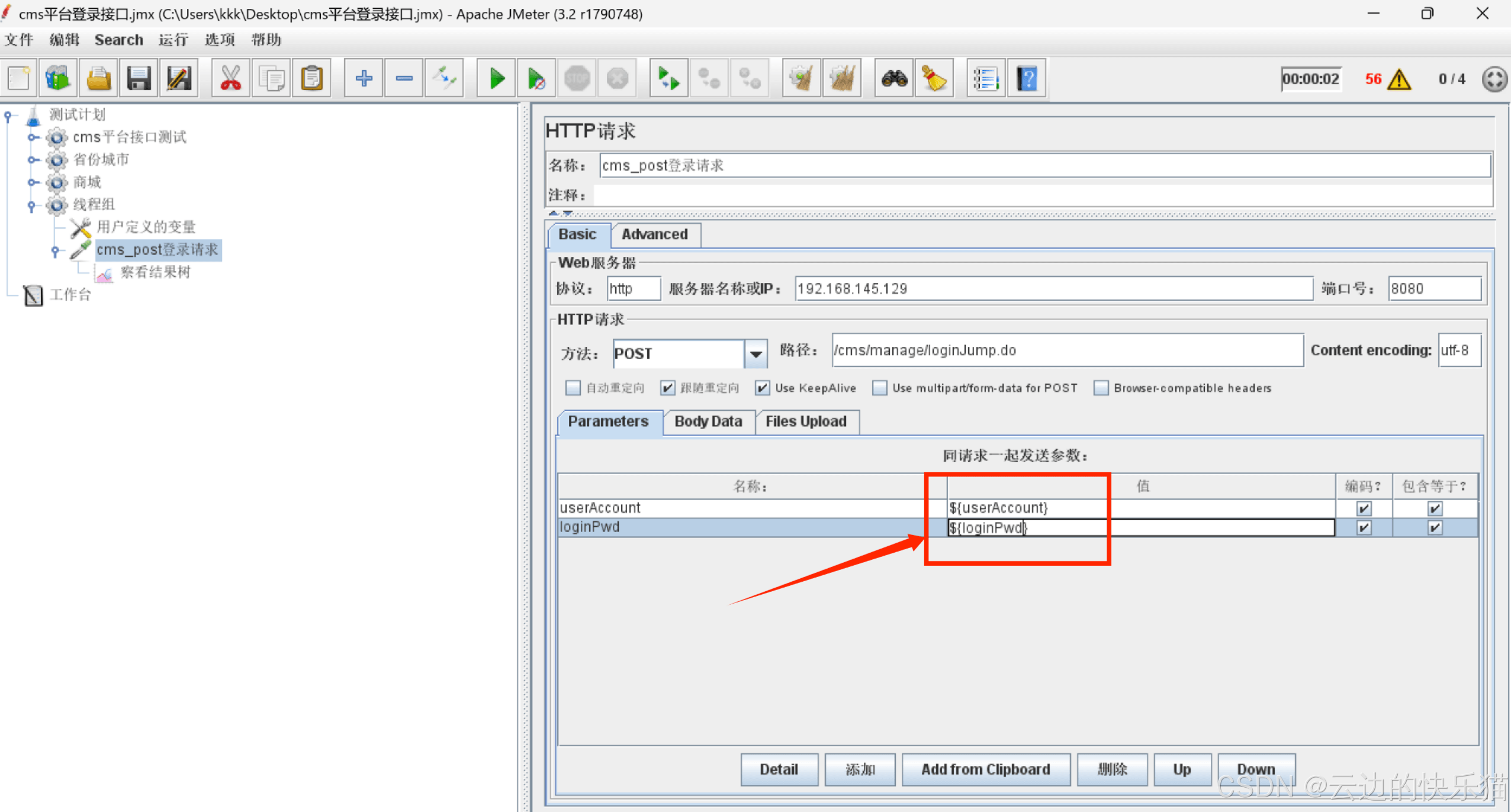Click the plus Expand All icon

(364, 79)
